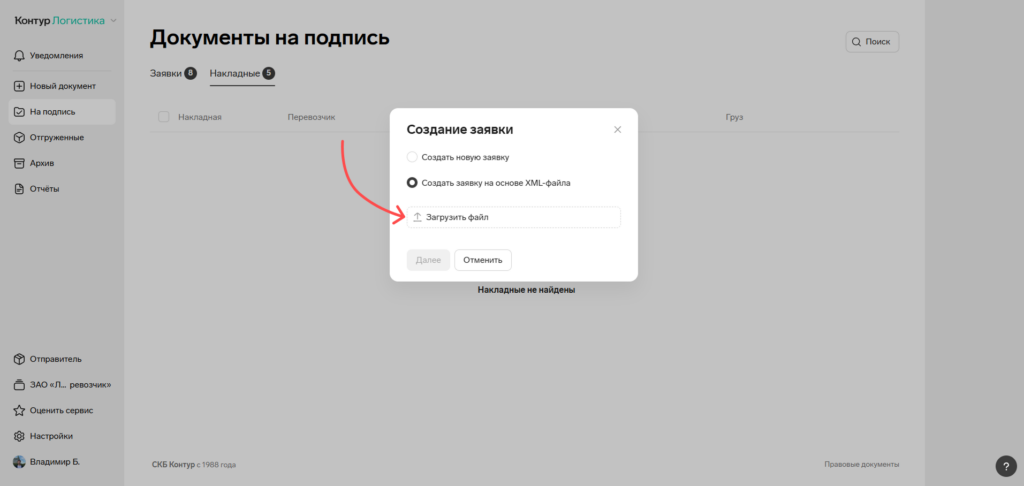Click Владимир Б. avatar picture
Viewport: 1024px width, 486px height.
tap(20, 462)
